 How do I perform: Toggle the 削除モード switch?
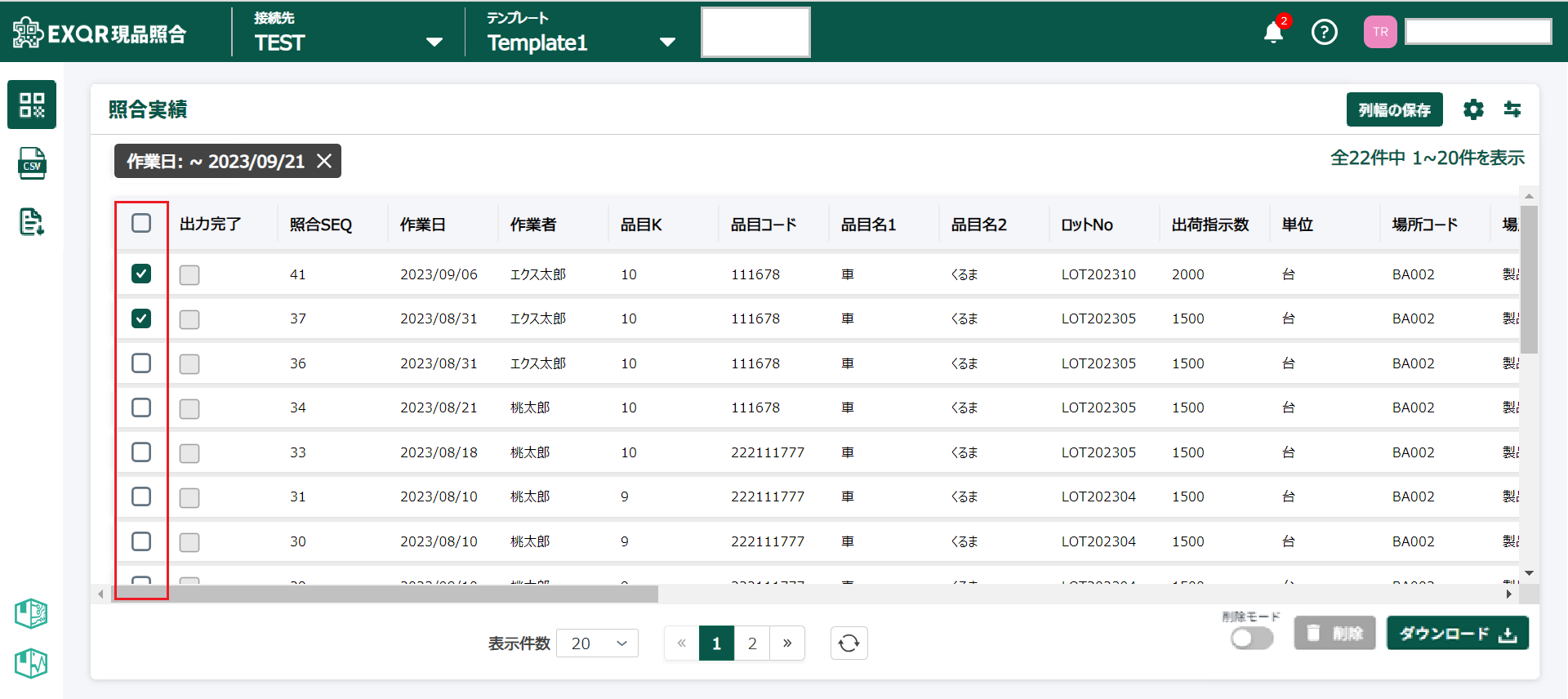(x=1251, y=638)
